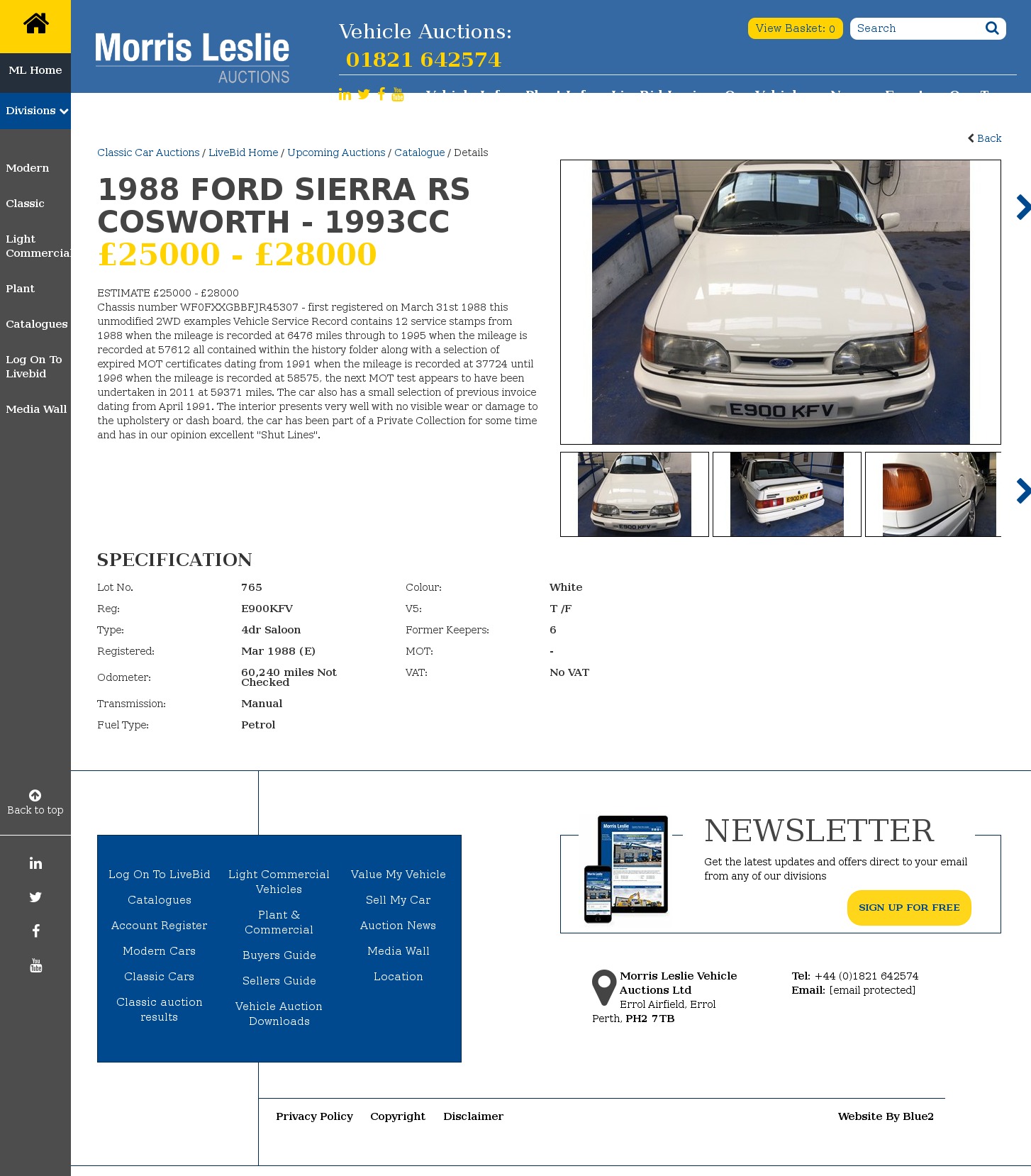Open Disclaimer link
The height and width of the screenshot is (1176, 1031).
(474, 1116)
